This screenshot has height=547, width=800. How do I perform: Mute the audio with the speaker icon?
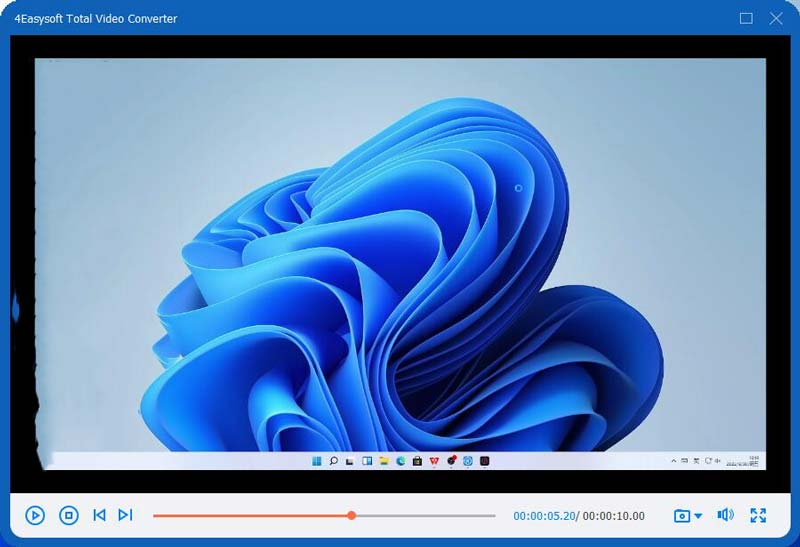tap(725, 515)
